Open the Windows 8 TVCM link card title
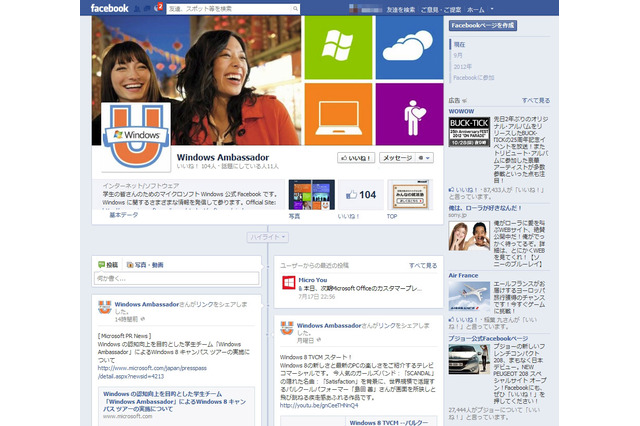 pyautogui.click(x=389, y=423)
